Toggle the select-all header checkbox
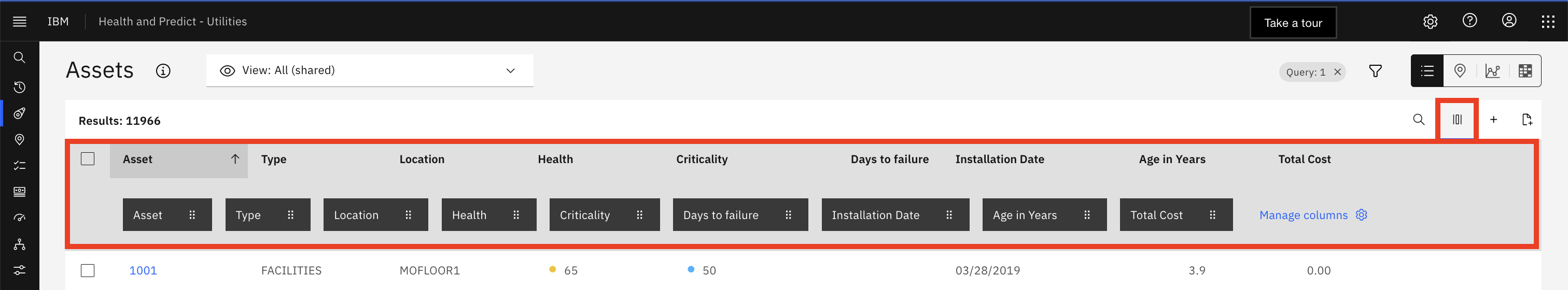Image resolution: width=1568 pixels, height=290 pixels. point(88,158)
